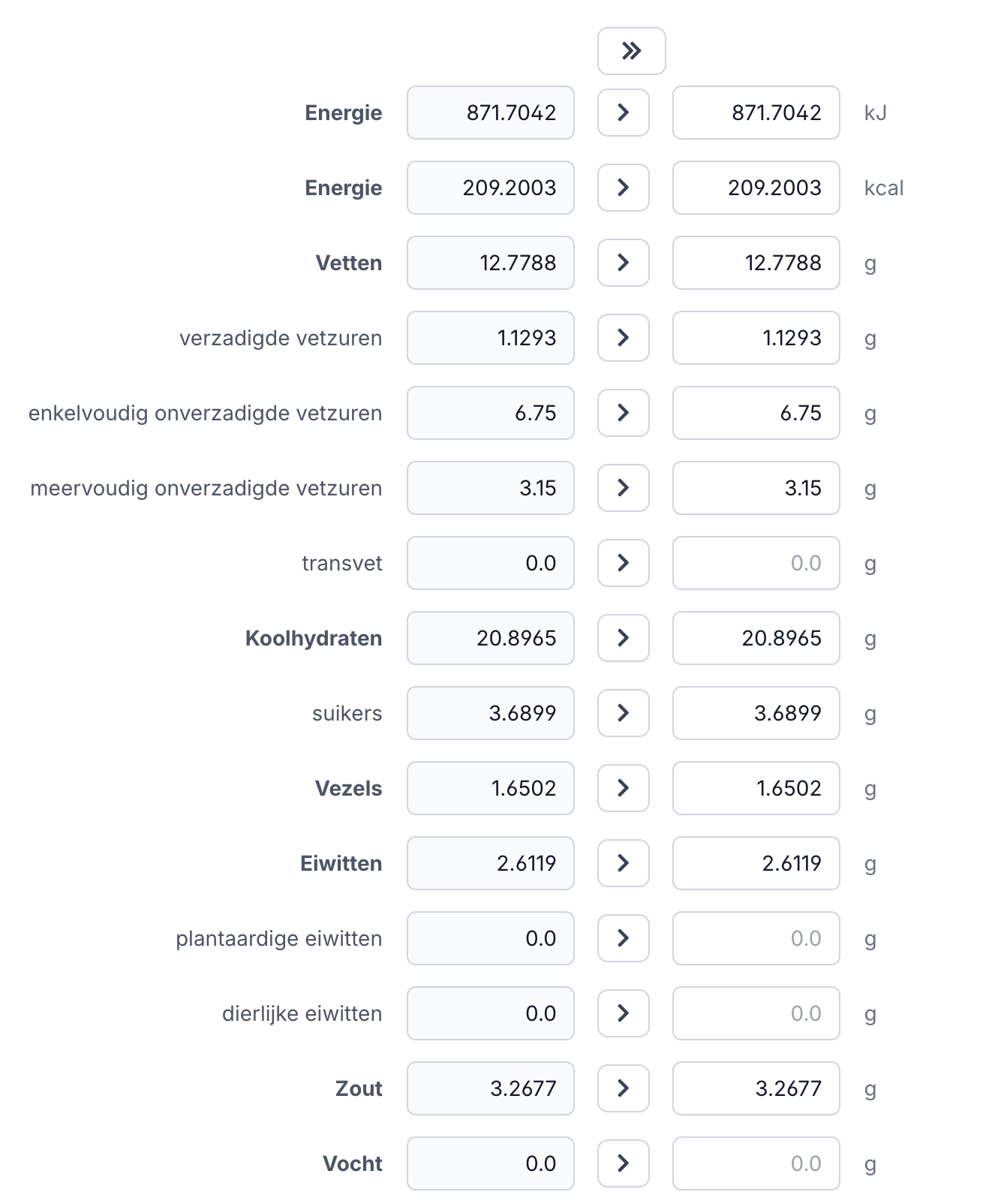Image resolution: width=1004 pixels, height=1204 pixels.
Task: Click the copy arrow beside verzadigde vetzuren
Action: pyautogui.click(x=623, y=338)
